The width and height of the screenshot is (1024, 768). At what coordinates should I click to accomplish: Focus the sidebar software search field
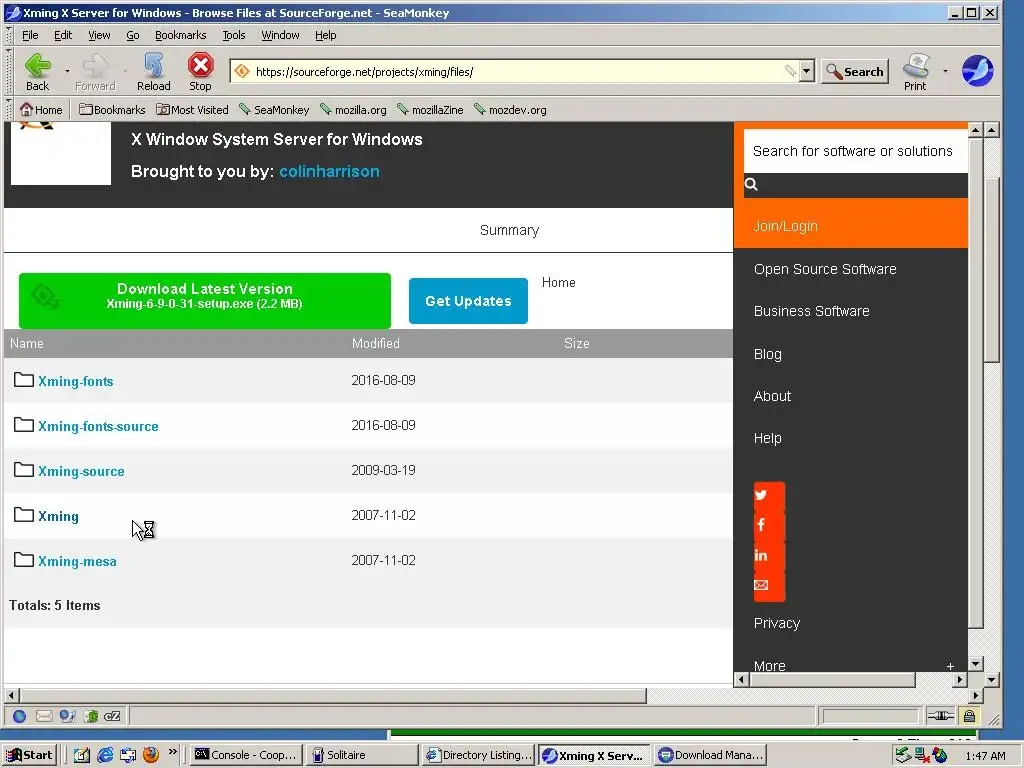point(856,151)
